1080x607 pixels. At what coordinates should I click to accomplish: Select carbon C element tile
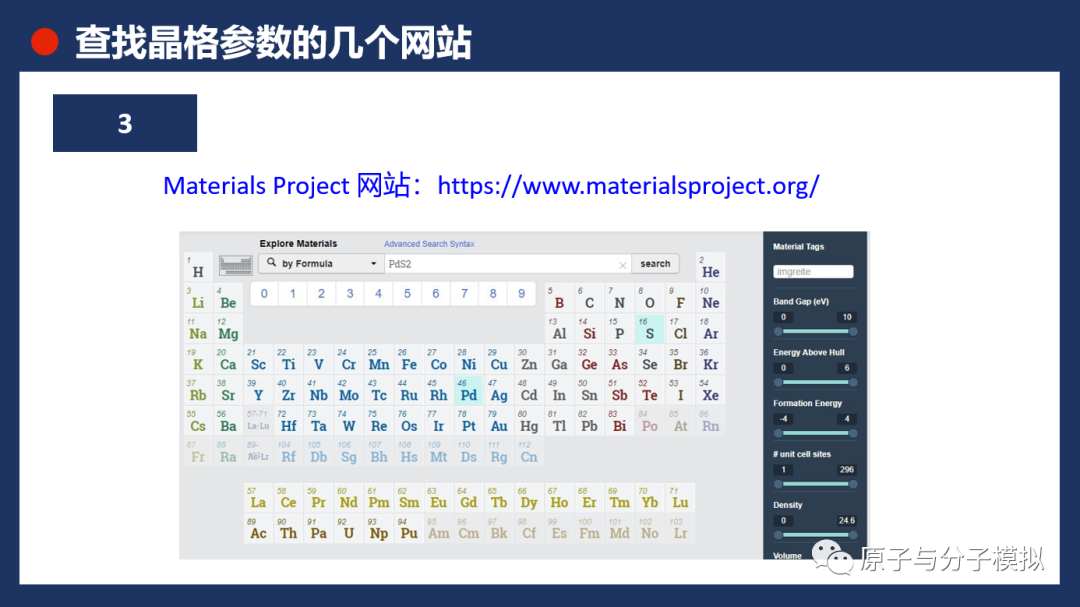[589, 298]
